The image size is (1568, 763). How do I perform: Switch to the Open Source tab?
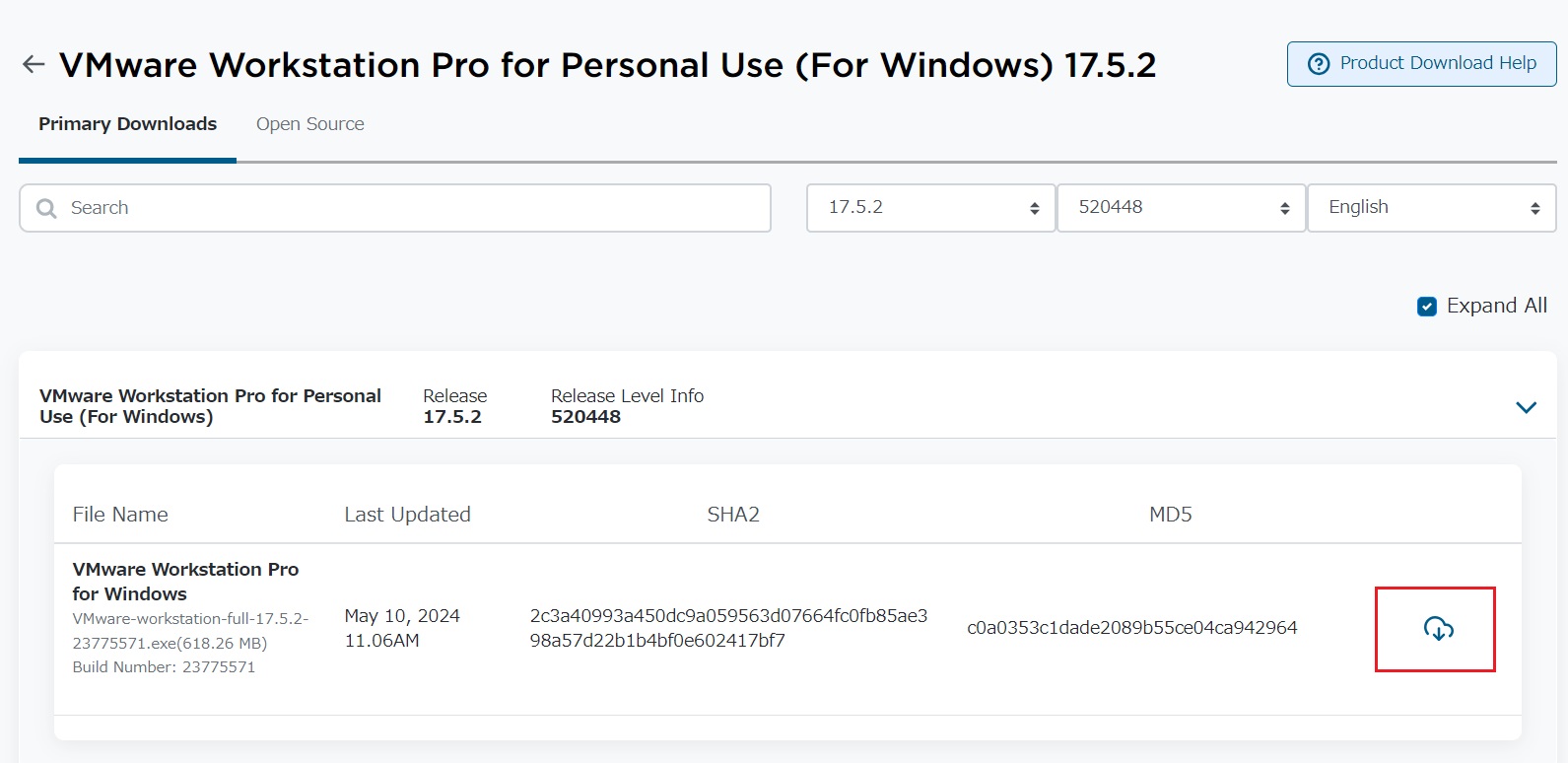coord(309,123)
